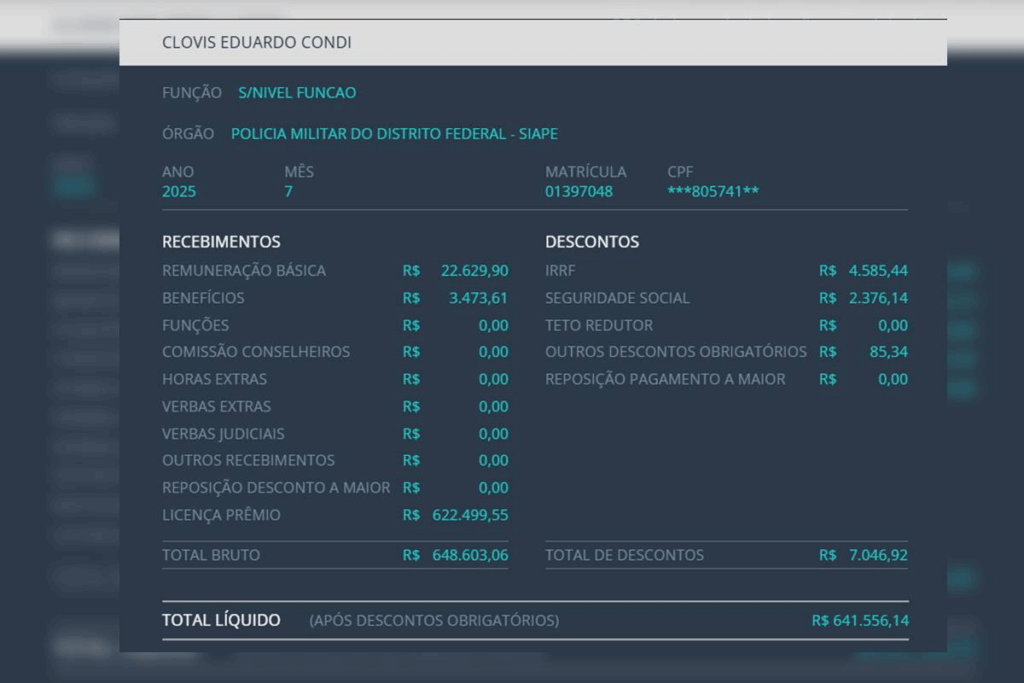This screenshot has width=1024, height=683.
Task: Click the masked CPF value
Action: pyautogui.click(x=713, y=192)
